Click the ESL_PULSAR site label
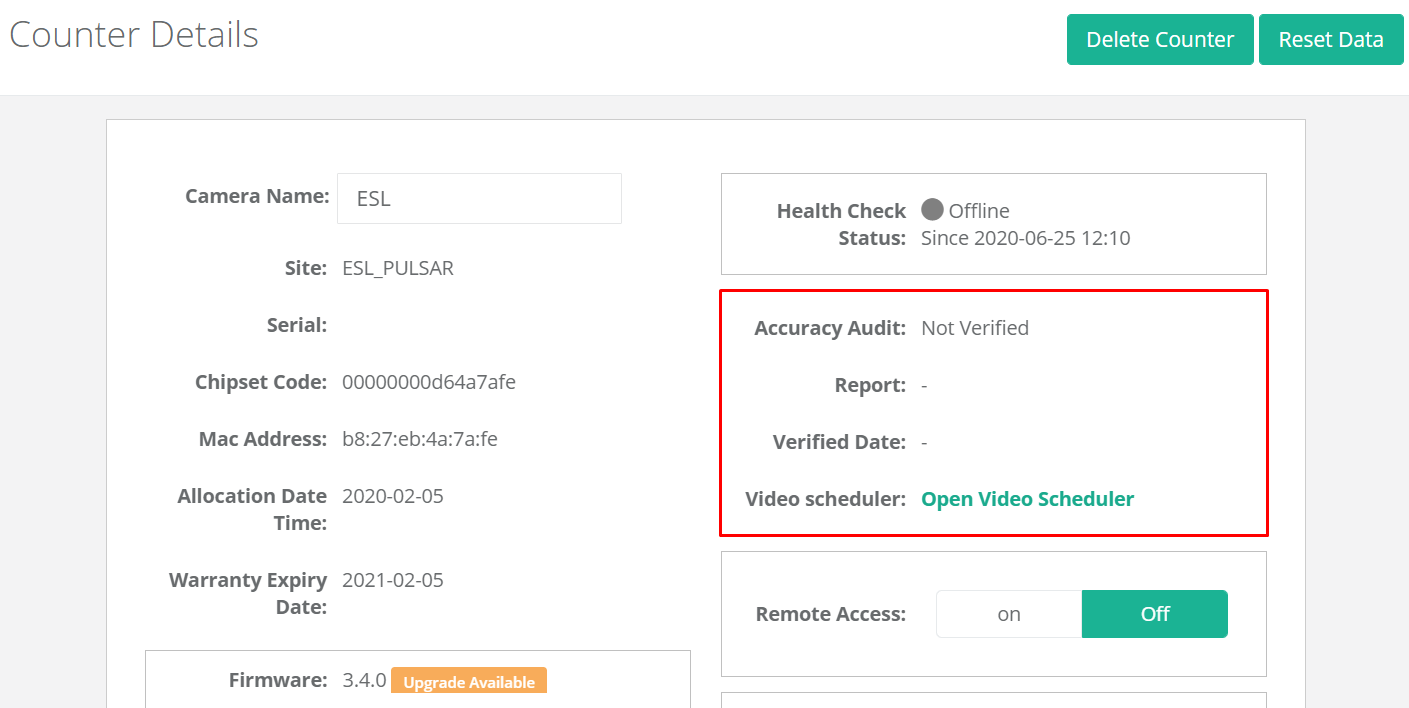This screenshot has width=1409, height=708. pos(397,267)
